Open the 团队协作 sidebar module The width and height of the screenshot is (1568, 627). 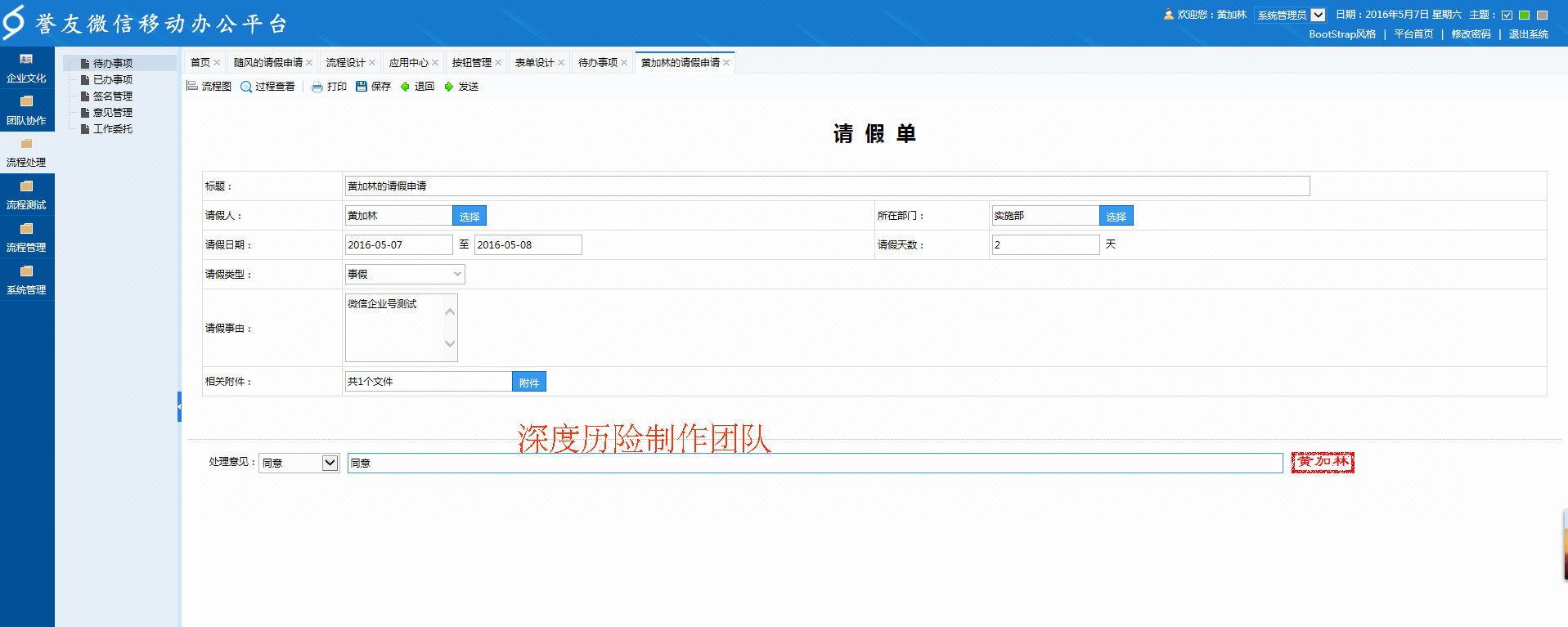(x=26, y=110)
